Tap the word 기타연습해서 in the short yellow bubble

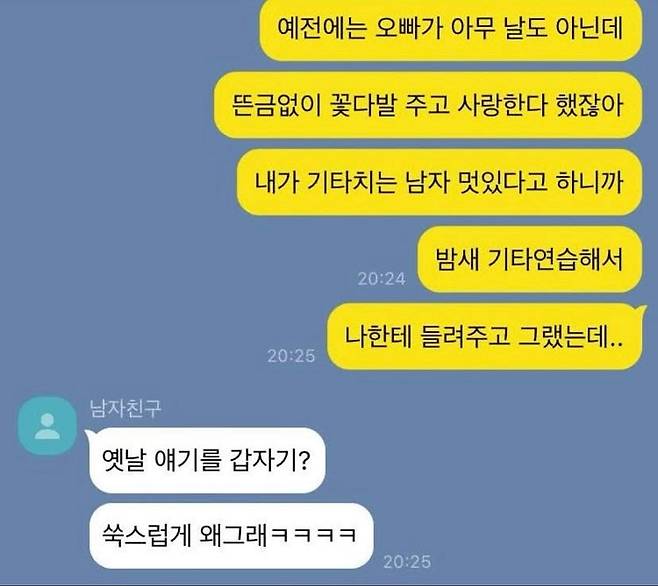[x=556, y=259]
